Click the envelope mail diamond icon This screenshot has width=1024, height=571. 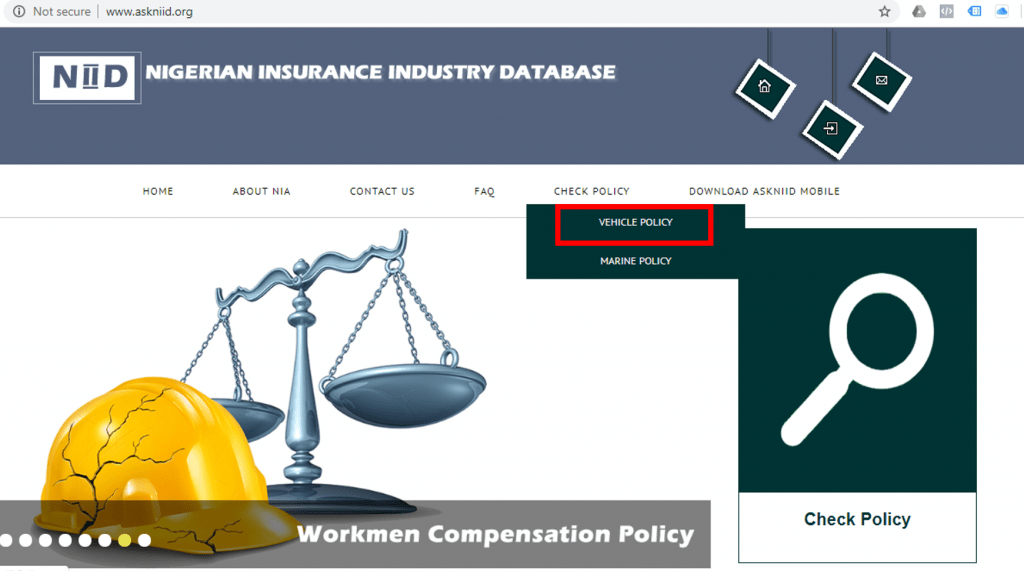882,81
